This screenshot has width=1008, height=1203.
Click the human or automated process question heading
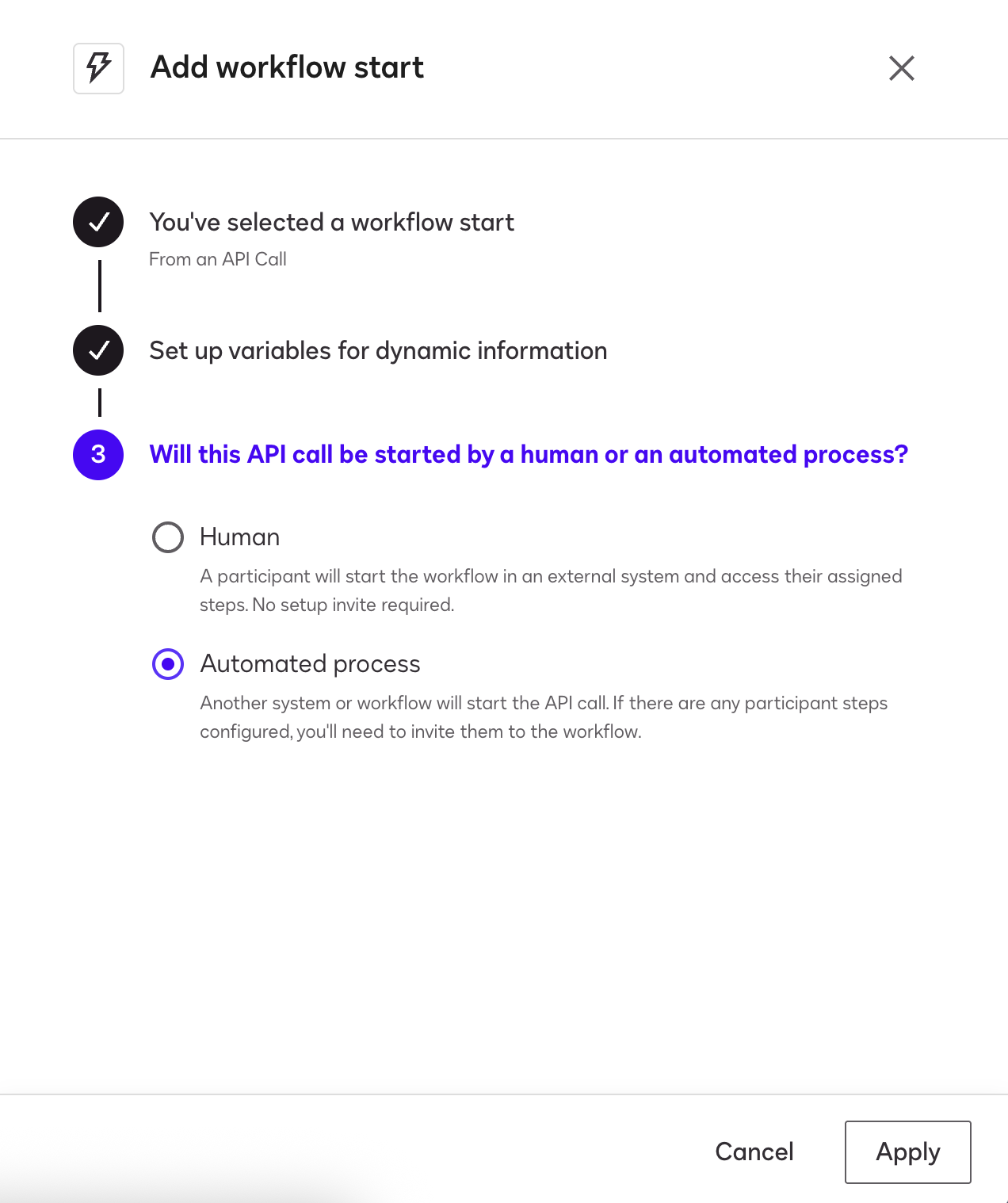[x=529, y=455]
